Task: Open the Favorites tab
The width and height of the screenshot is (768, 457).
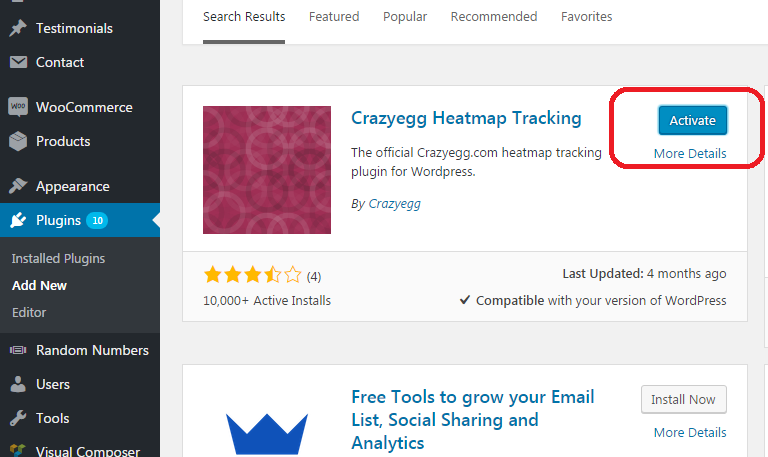Action: click(587, 17)
